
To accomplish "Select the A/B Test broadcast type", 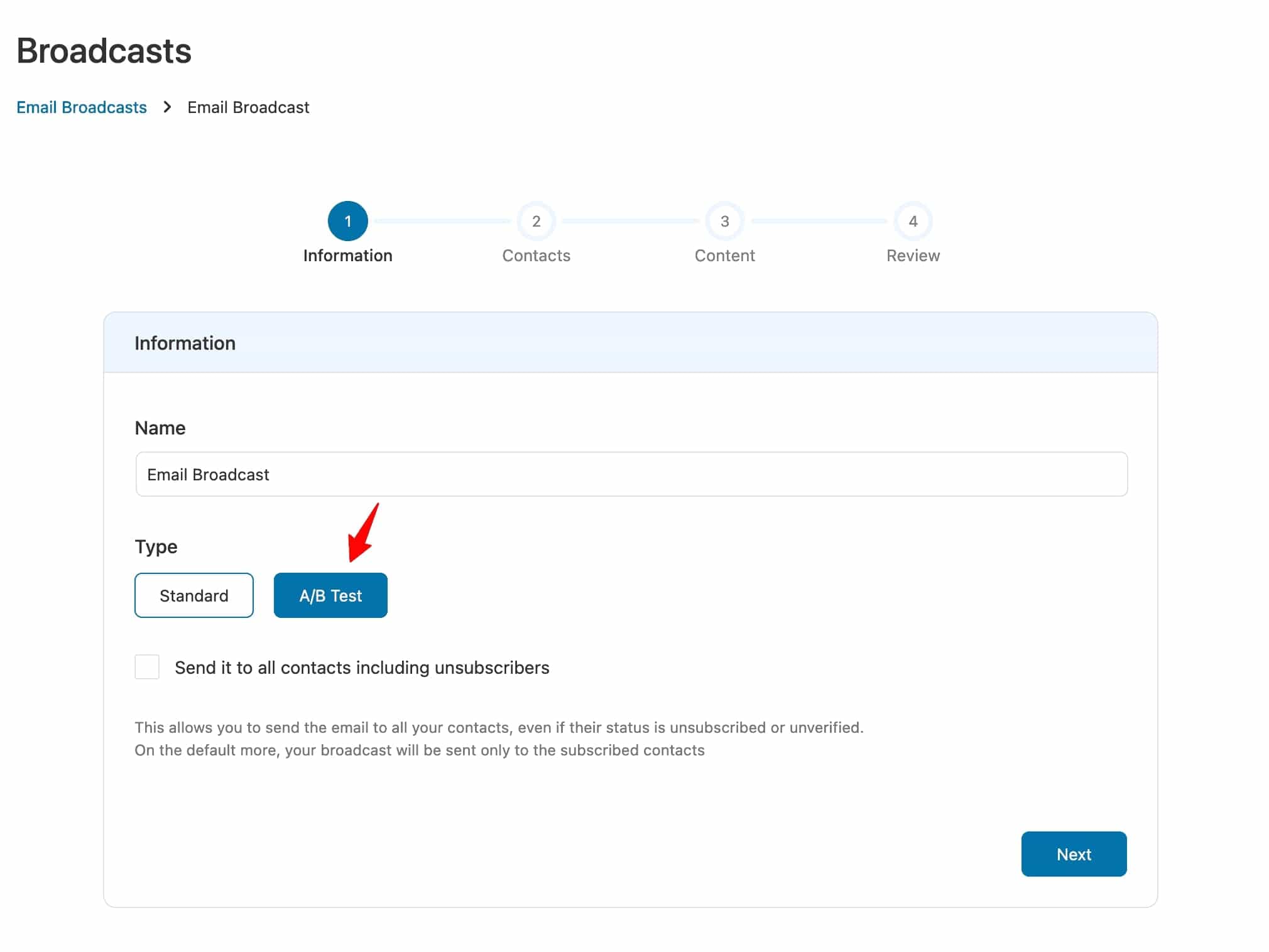I will [331, 595].
